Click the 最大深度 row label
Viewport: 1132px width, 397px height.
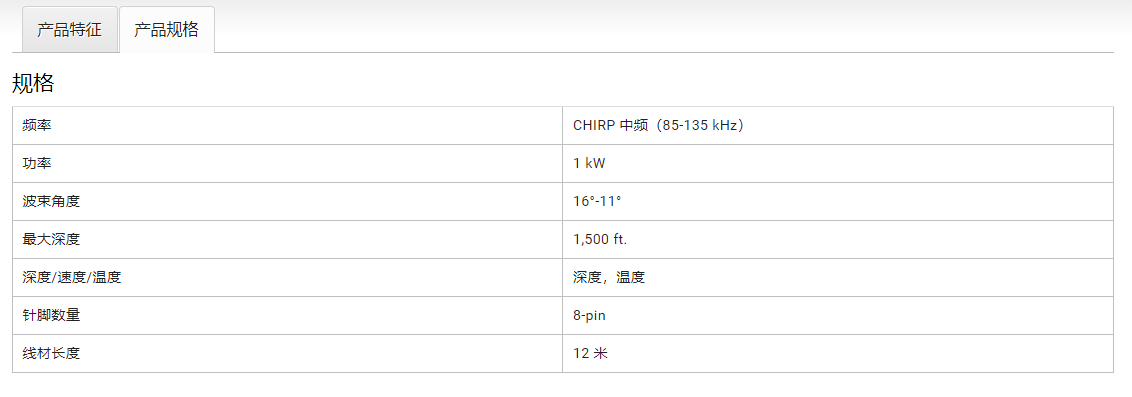[51, 239]
